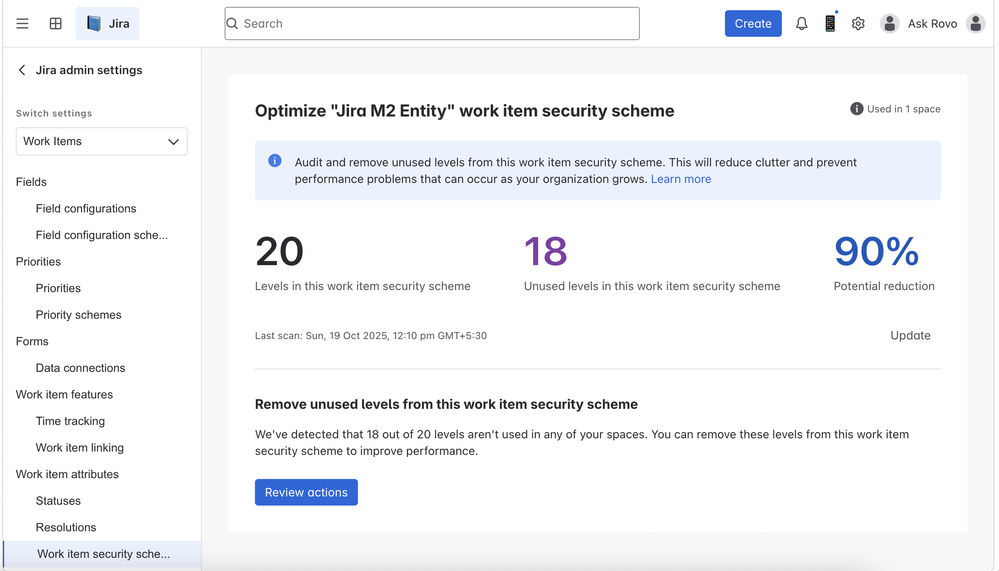Go to Time tracking settings
Screen dimensions: 999x571
[x=70, y=421]
